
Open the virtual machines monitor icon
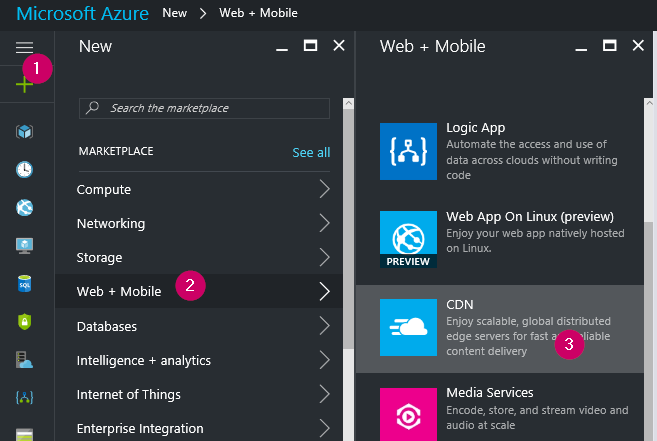24,245
